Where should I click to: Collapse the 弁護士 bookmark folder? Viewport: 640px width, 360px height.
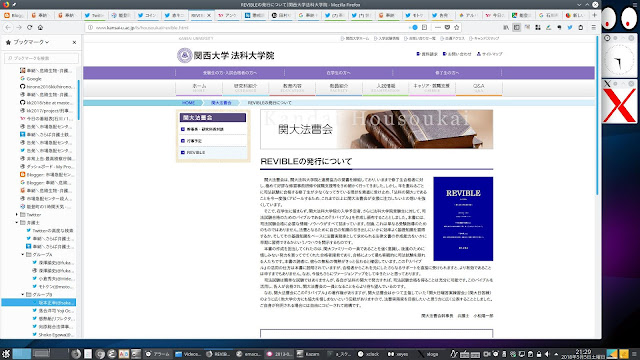tap(17, 222)
